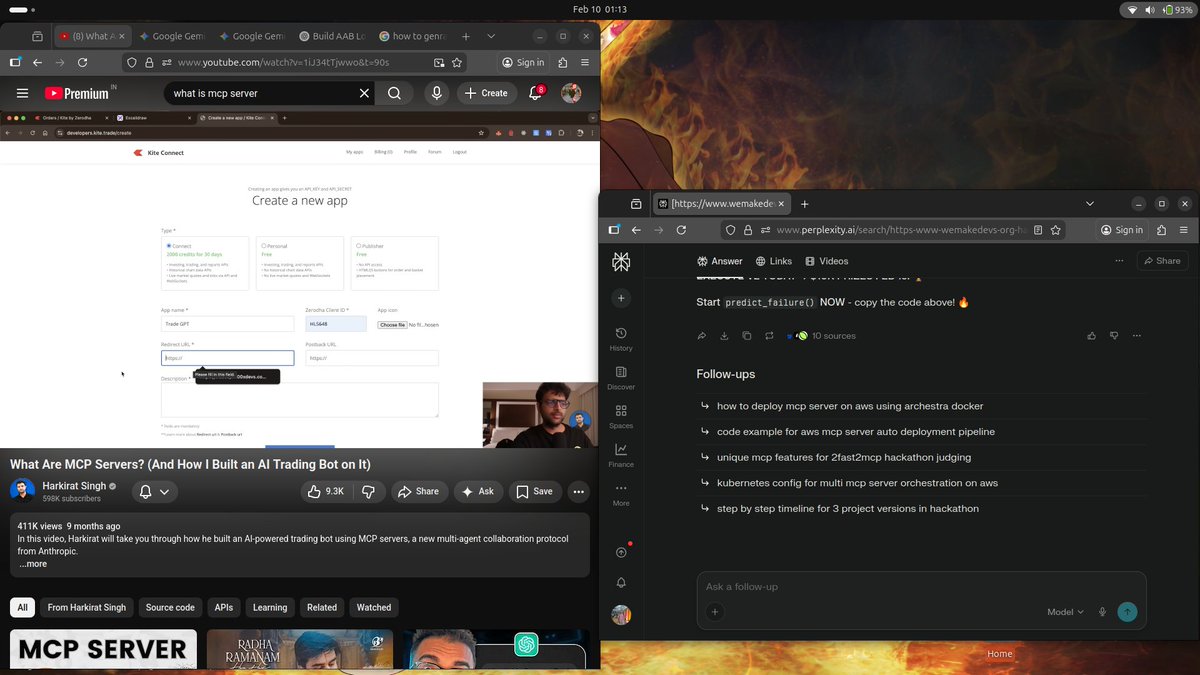The image size is (1200, 675).
Task: Clear the YouTube search box with X
Action: pyautogui.click(x=365, y=93)
